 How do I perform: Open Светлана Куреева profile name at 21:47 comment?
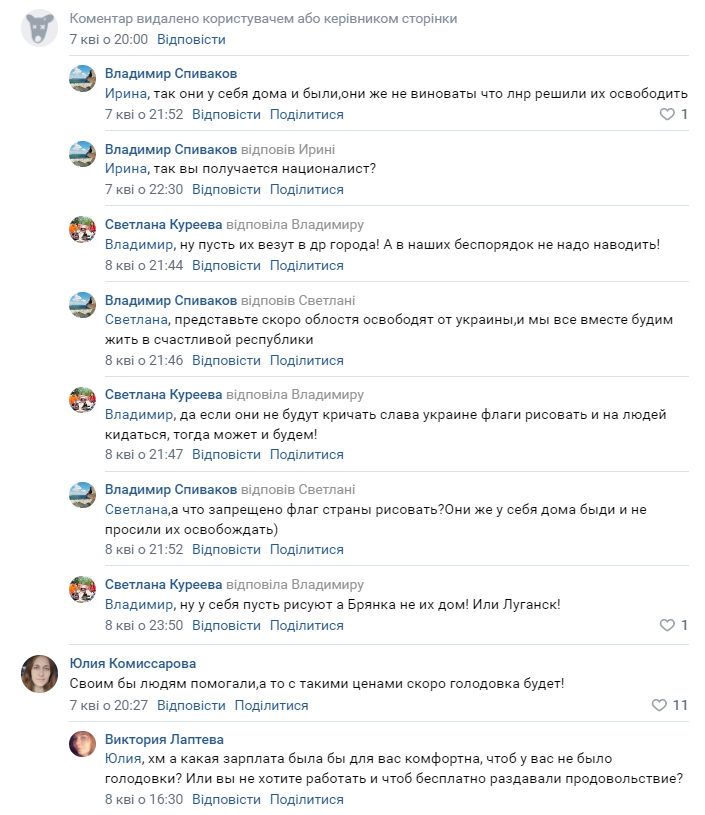164,395
